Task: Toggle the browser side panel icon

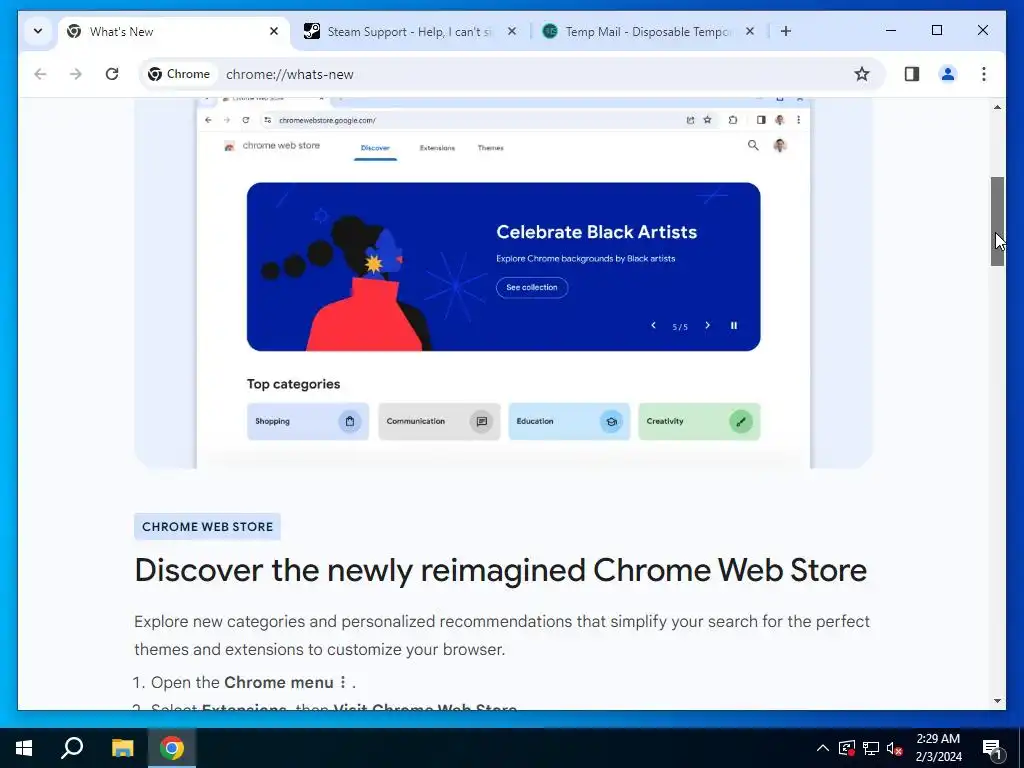Action: tap(912, 74)
